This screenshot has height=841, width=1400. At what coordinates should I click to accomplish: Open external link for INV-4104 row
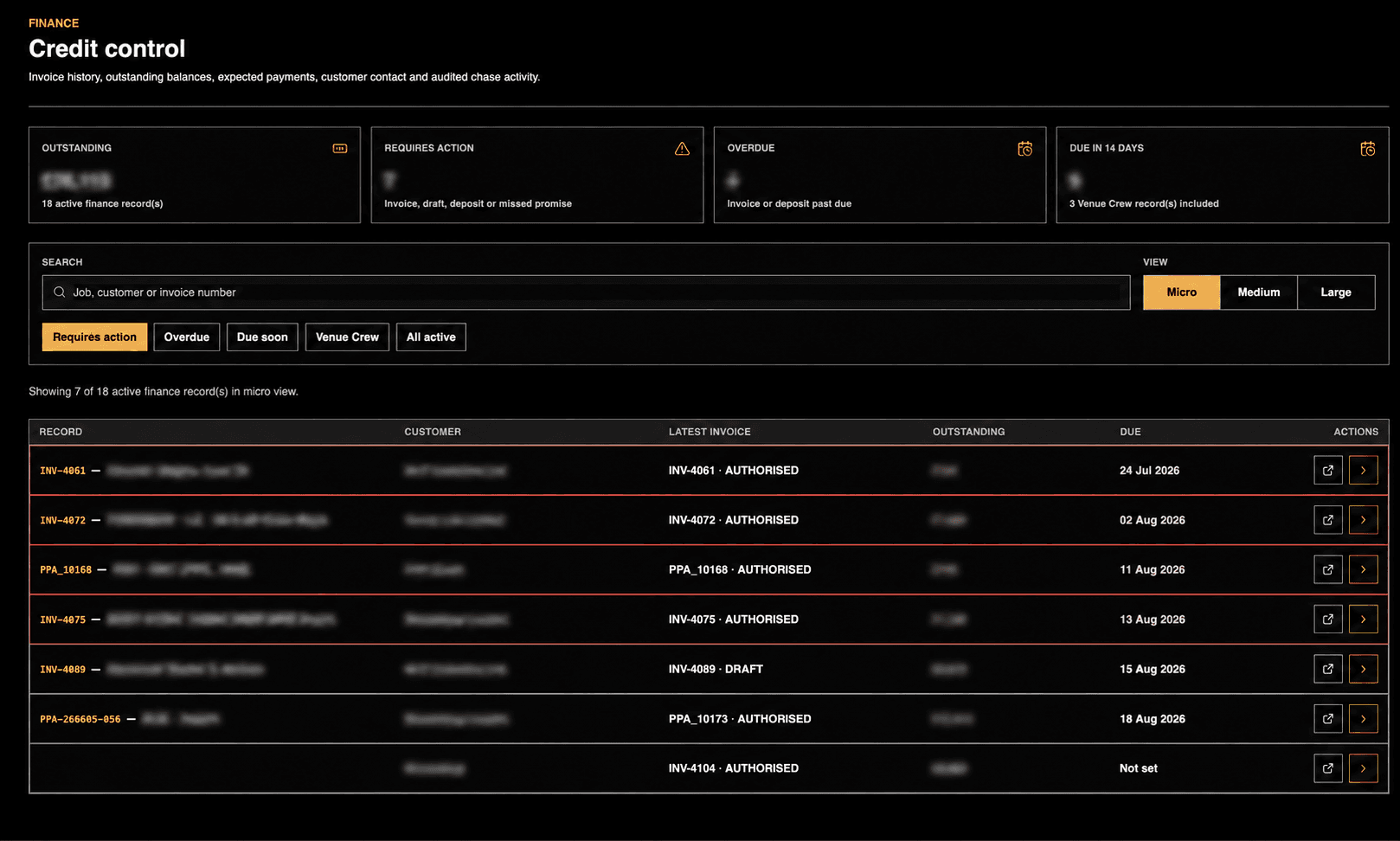(1328, 768)
